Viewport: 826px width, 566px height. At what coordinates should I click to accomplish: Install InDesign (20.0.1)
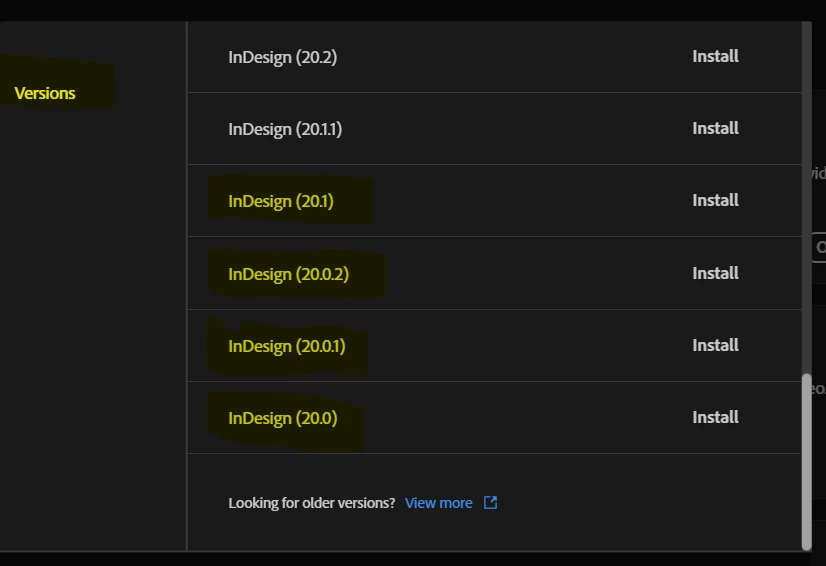click(x=715, y=346)
